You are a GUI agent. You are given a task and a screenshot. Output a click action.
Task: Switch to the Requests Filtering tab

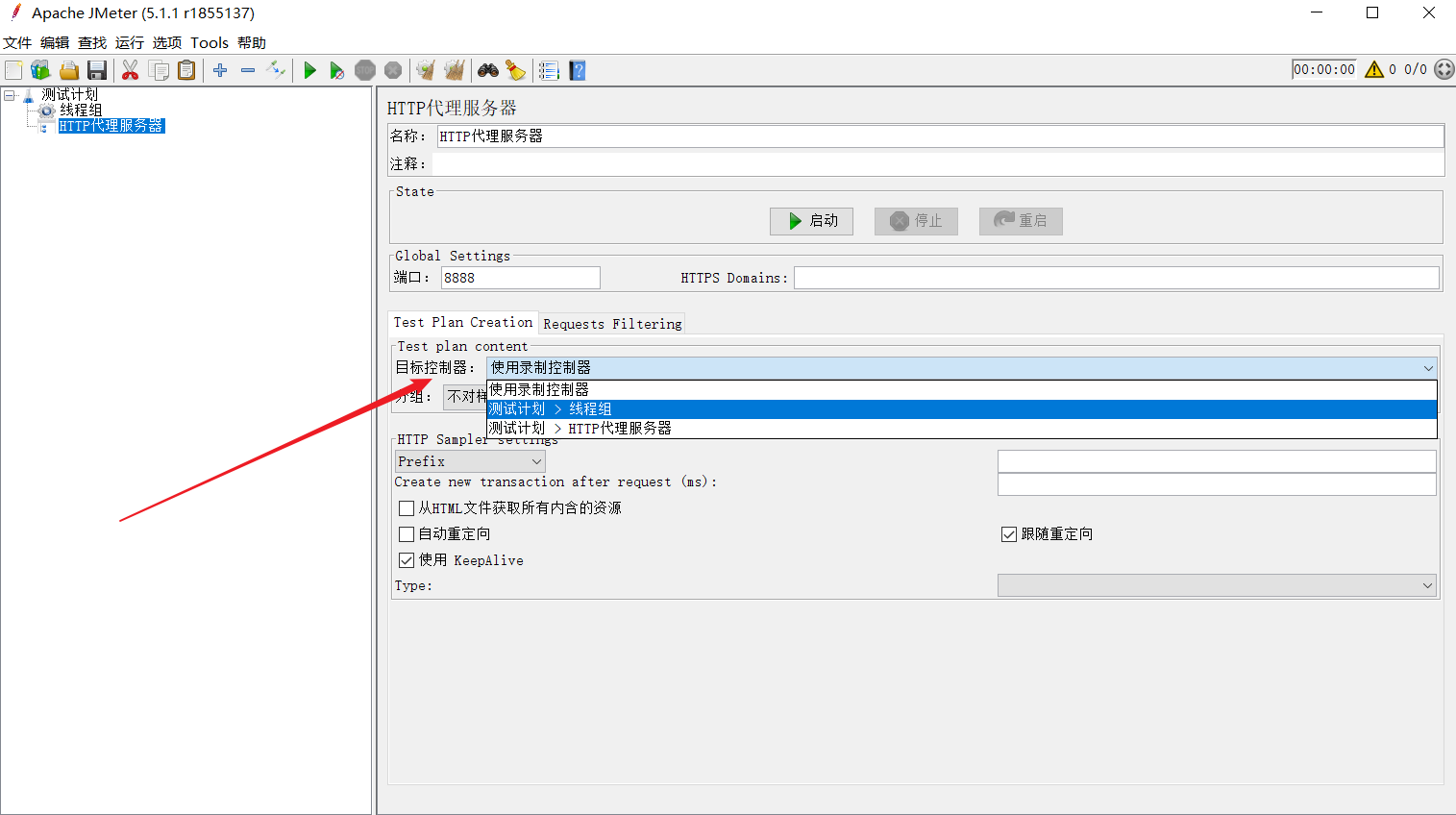tap(611, 323)
